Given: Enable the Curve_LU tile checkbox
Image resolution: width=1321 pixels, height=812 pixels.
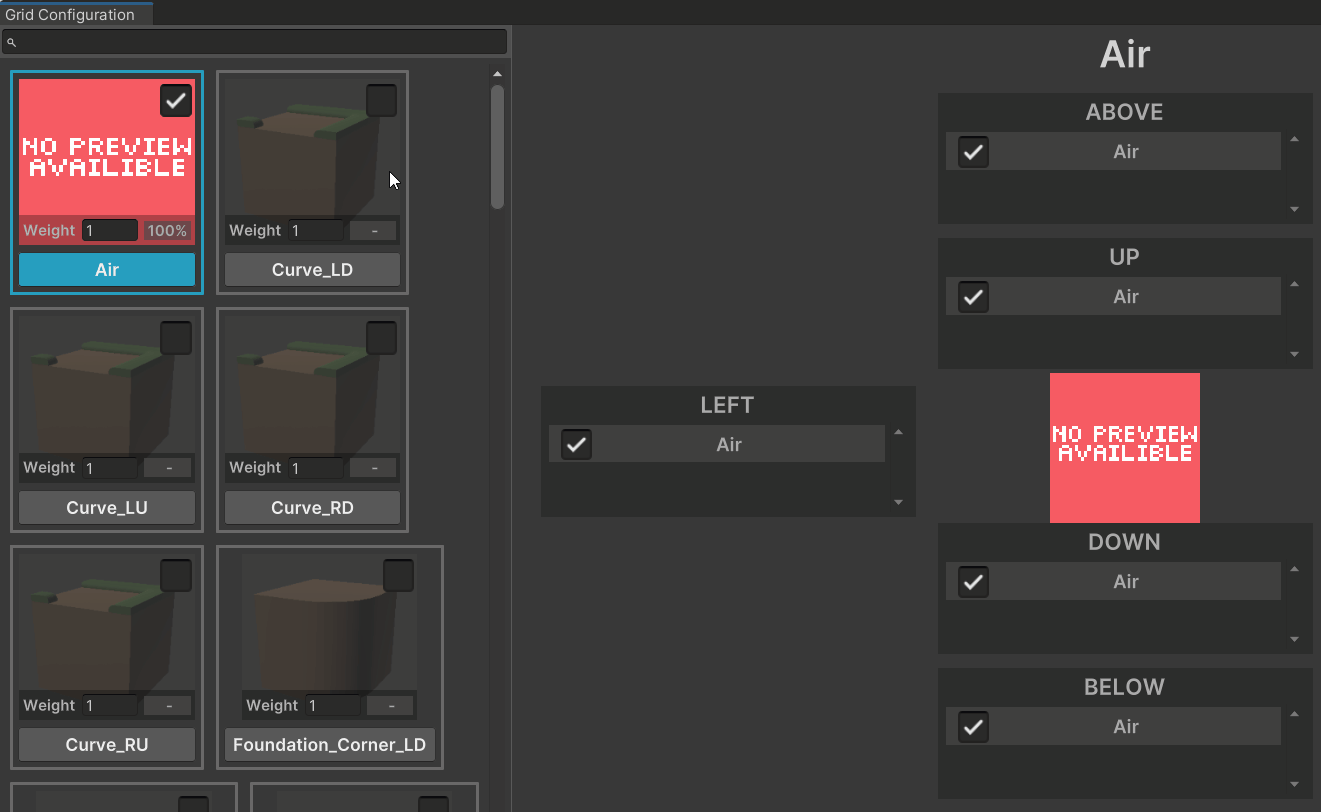Looking at the screenshot, I should click(x=176, y=338).
